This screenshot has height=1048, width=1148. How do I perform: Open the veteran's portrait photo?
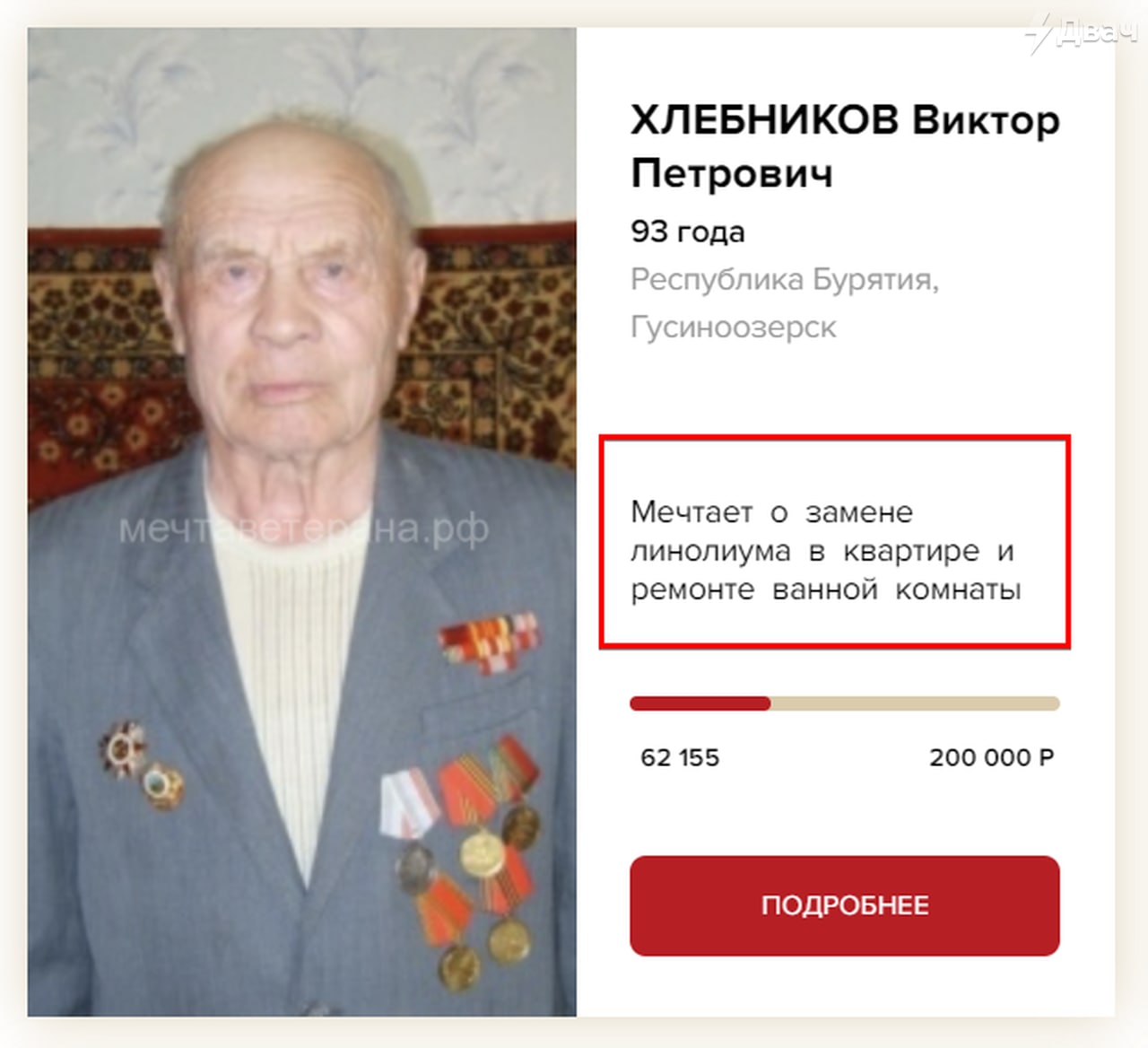(302, 521)
